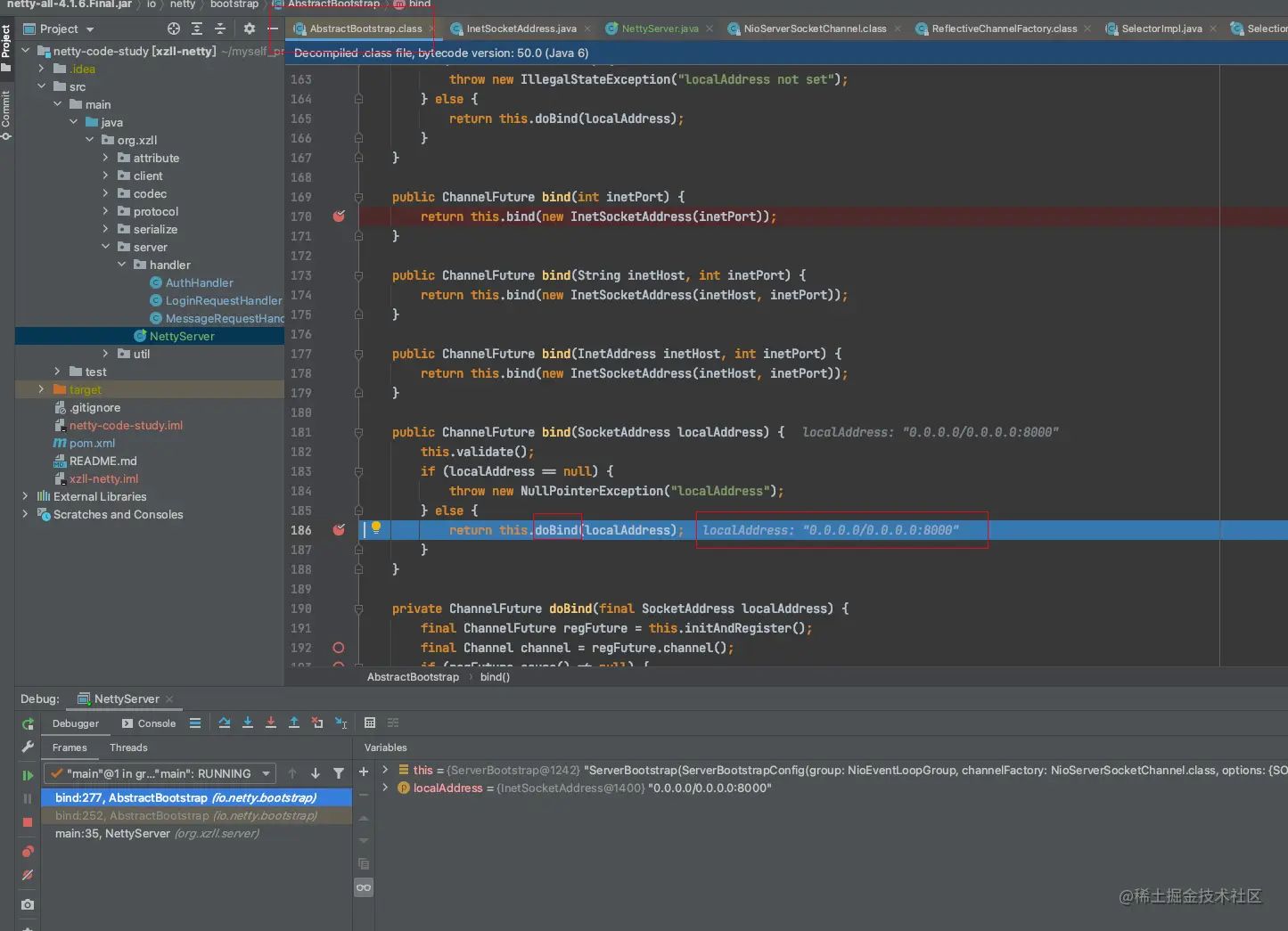Resume program with green play icon
Screen dimensions: 1288x931
pos(28,775)
